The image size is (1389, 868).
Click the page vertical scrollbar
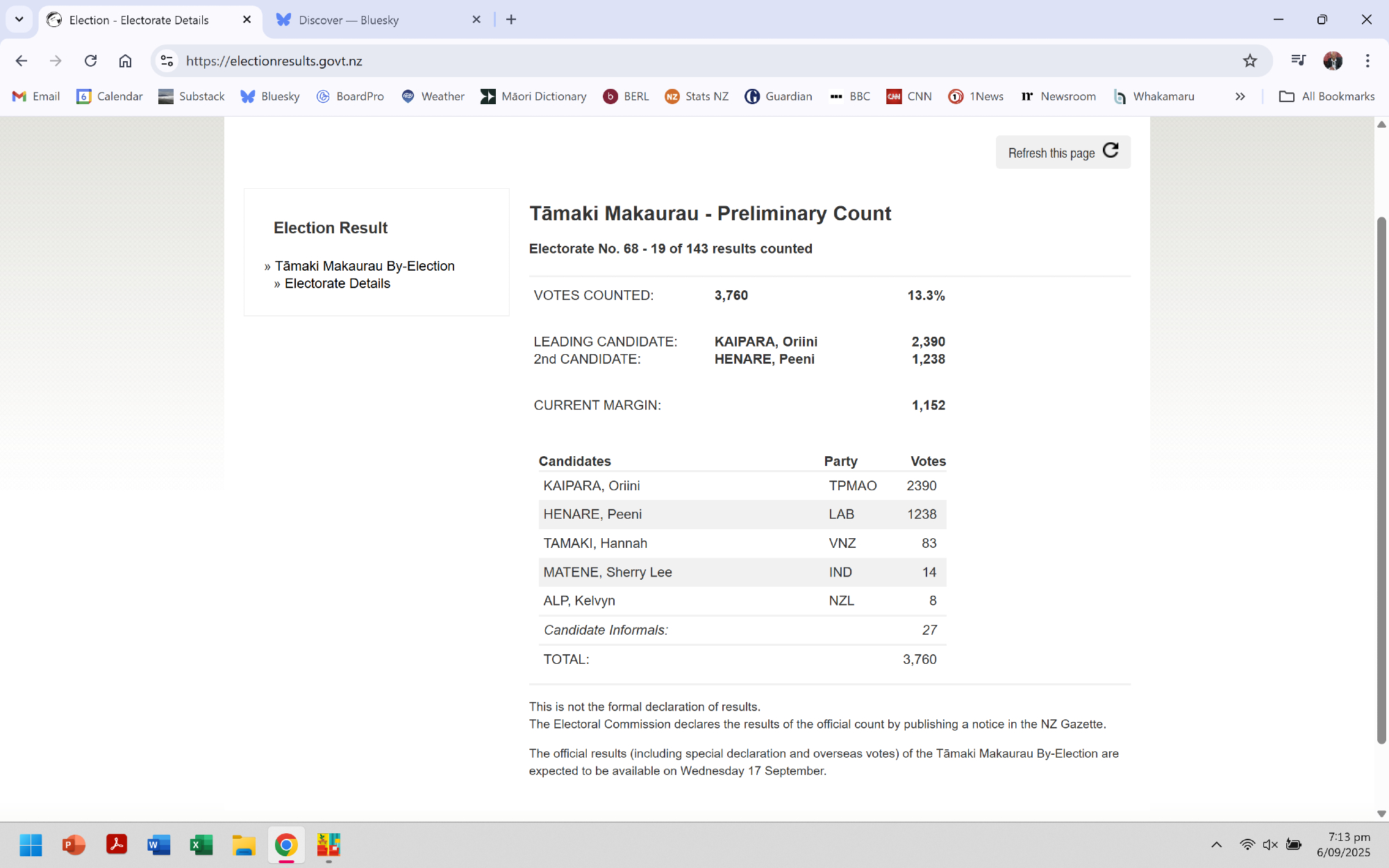pyautogui.click(x=1381, y=479)
